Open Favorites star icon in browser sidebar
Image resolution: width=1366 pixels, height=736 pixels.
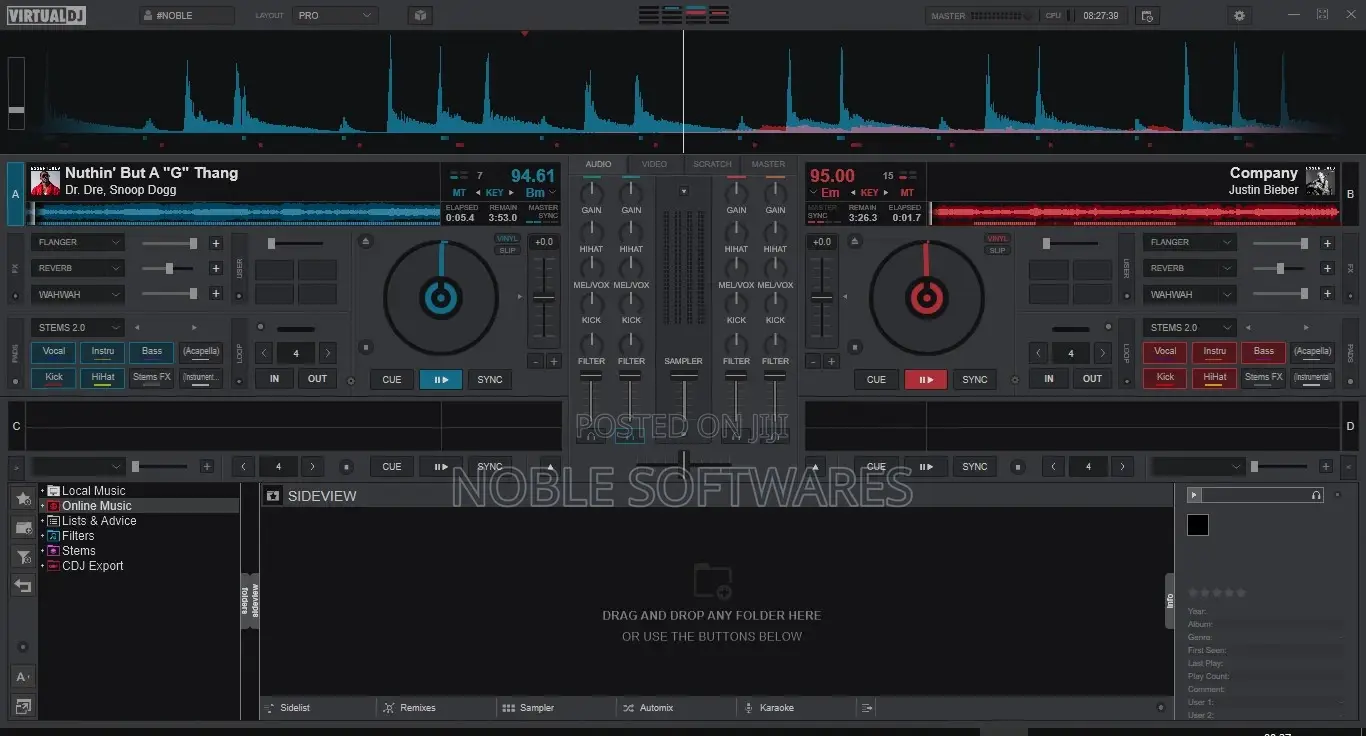22,498
